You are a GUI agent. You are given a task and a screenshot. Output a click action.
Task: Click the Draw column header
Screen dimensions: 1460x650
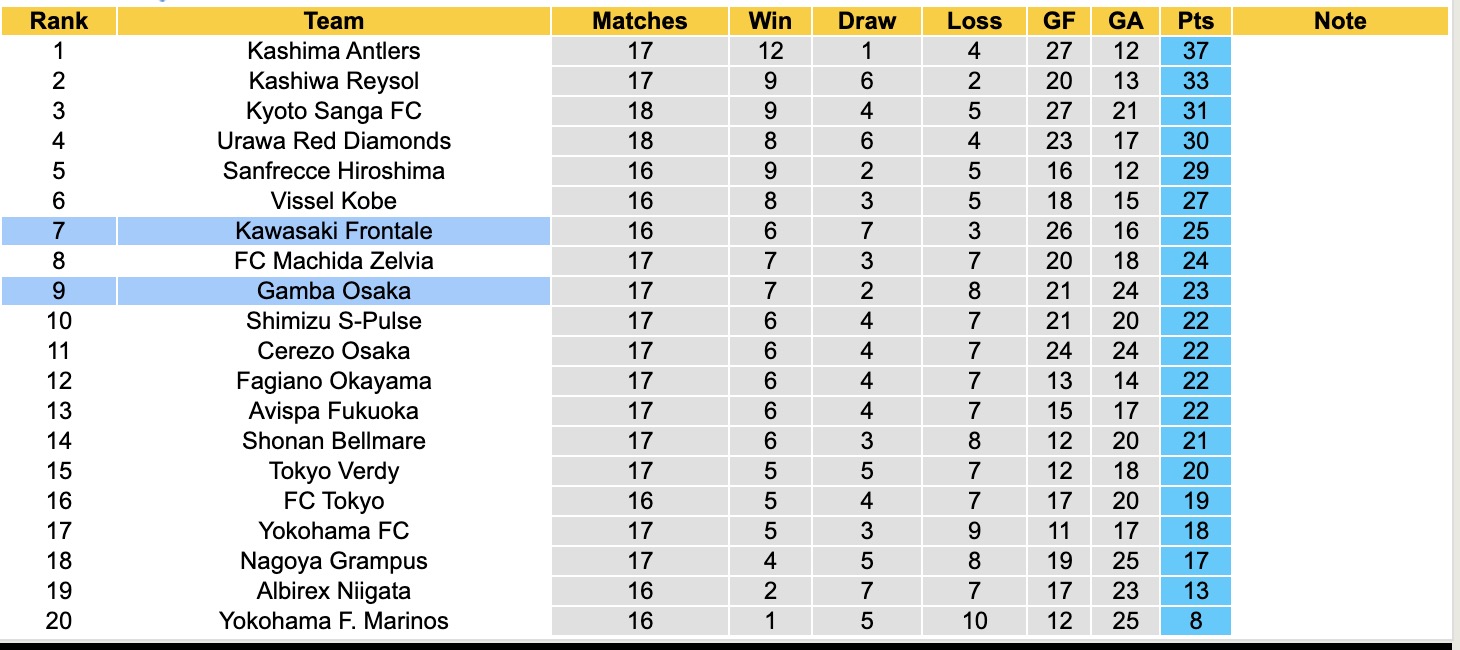coord(867,21)
